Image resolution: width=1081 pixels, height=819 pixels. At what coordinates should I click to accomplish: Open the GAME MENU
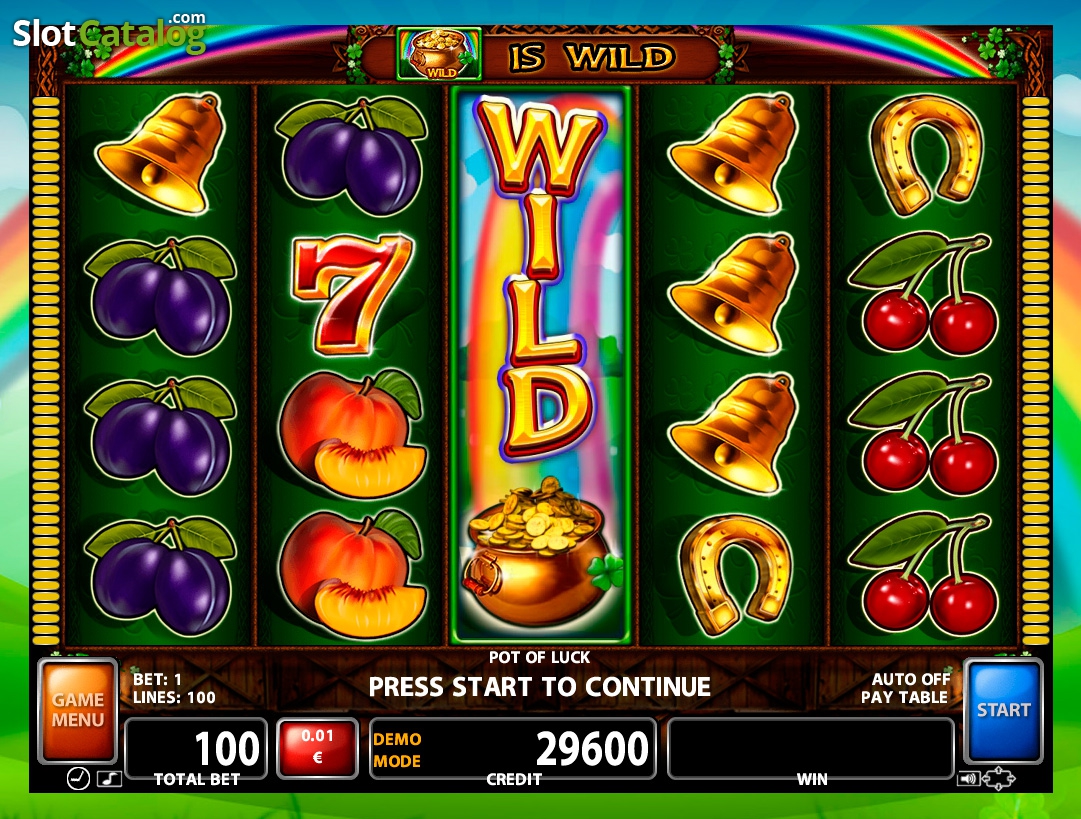78,711
